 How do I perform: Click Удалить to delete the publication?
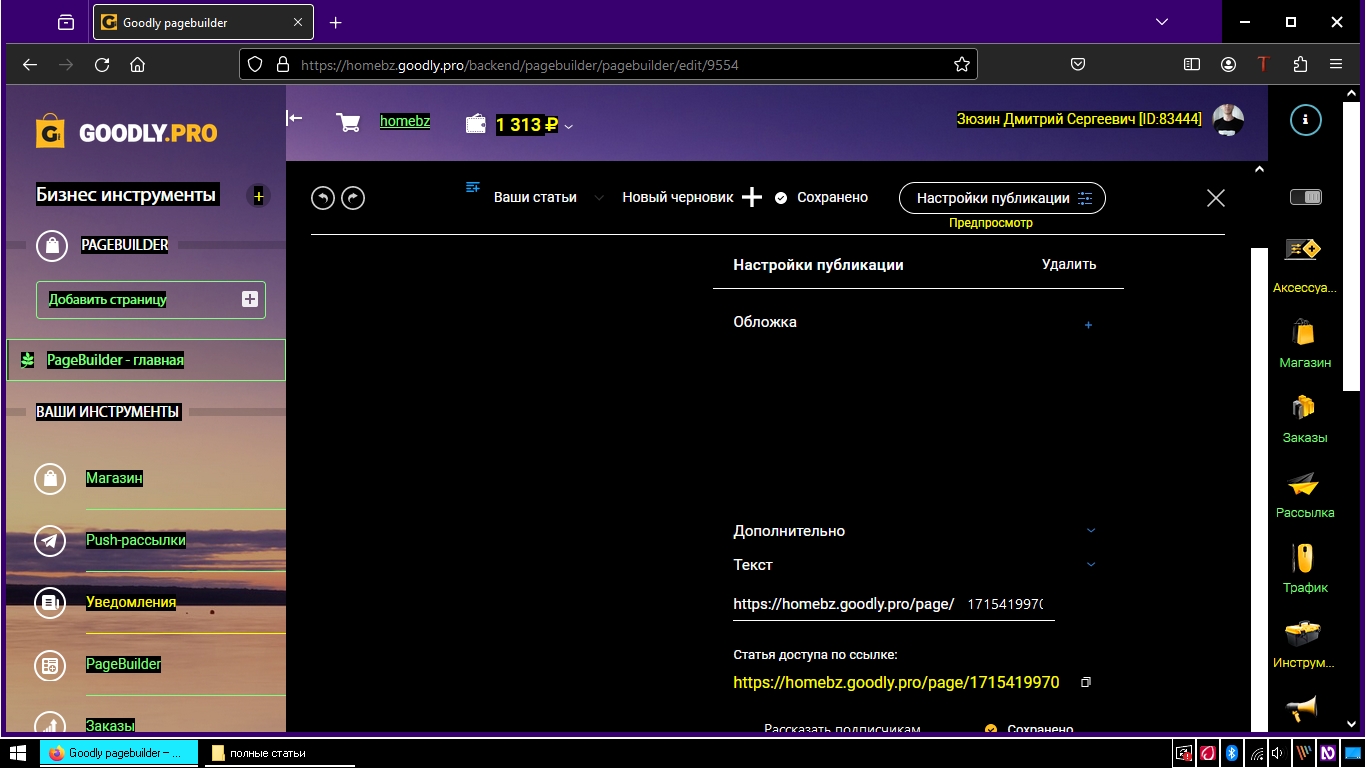[x=1069, y=265]
